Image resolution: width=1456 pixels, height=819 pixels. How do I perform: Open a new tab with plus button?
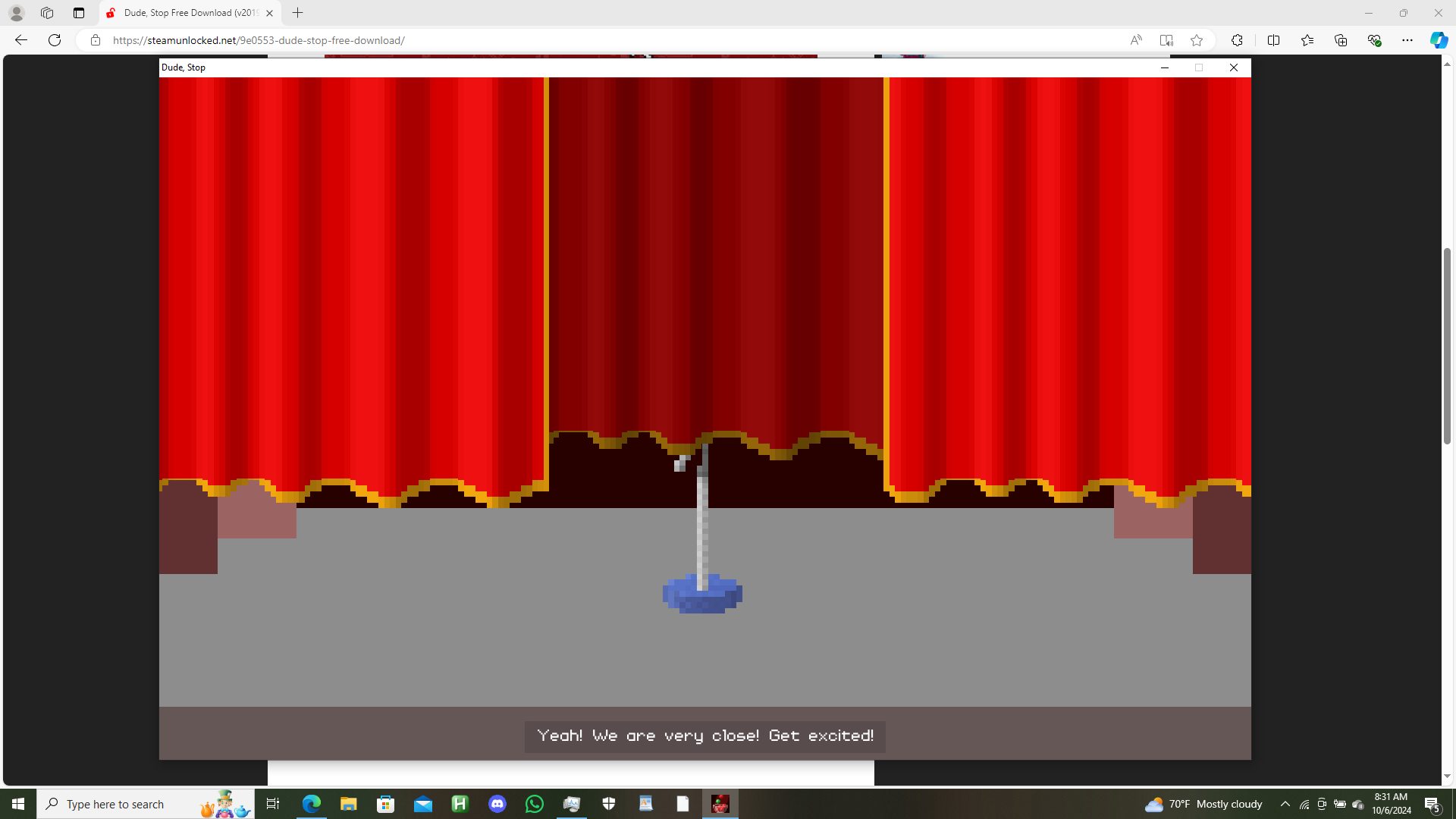tap(298, 13)
